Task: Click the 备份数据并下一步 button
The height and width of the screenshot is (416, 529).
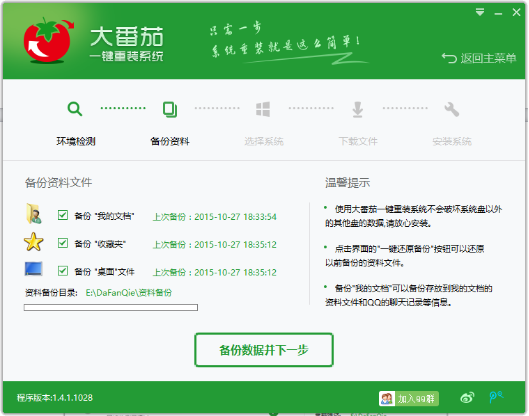Action: click(x=264, y=350)
